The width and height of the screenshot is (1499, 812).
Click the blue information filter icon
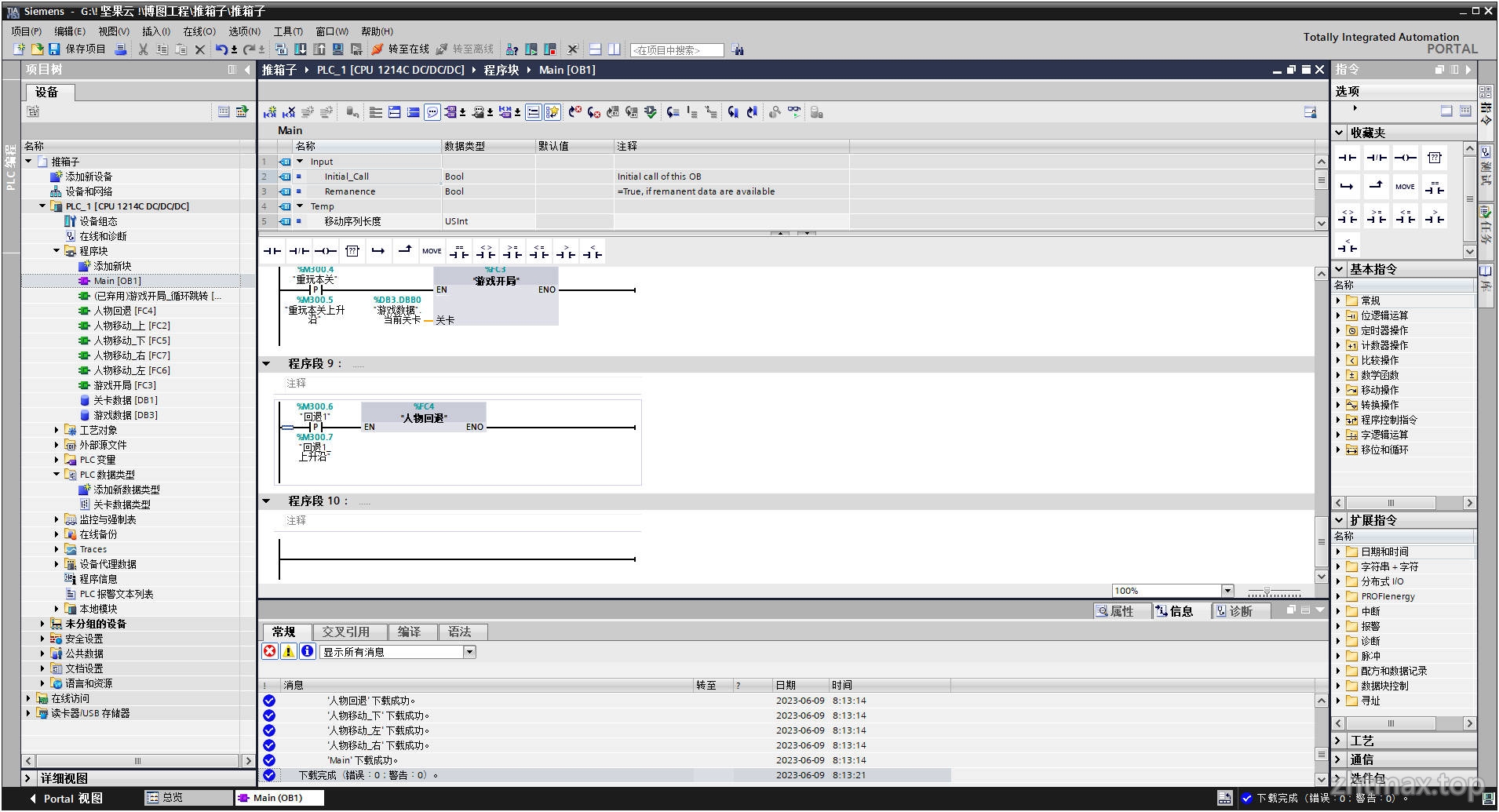pos(307,651)
